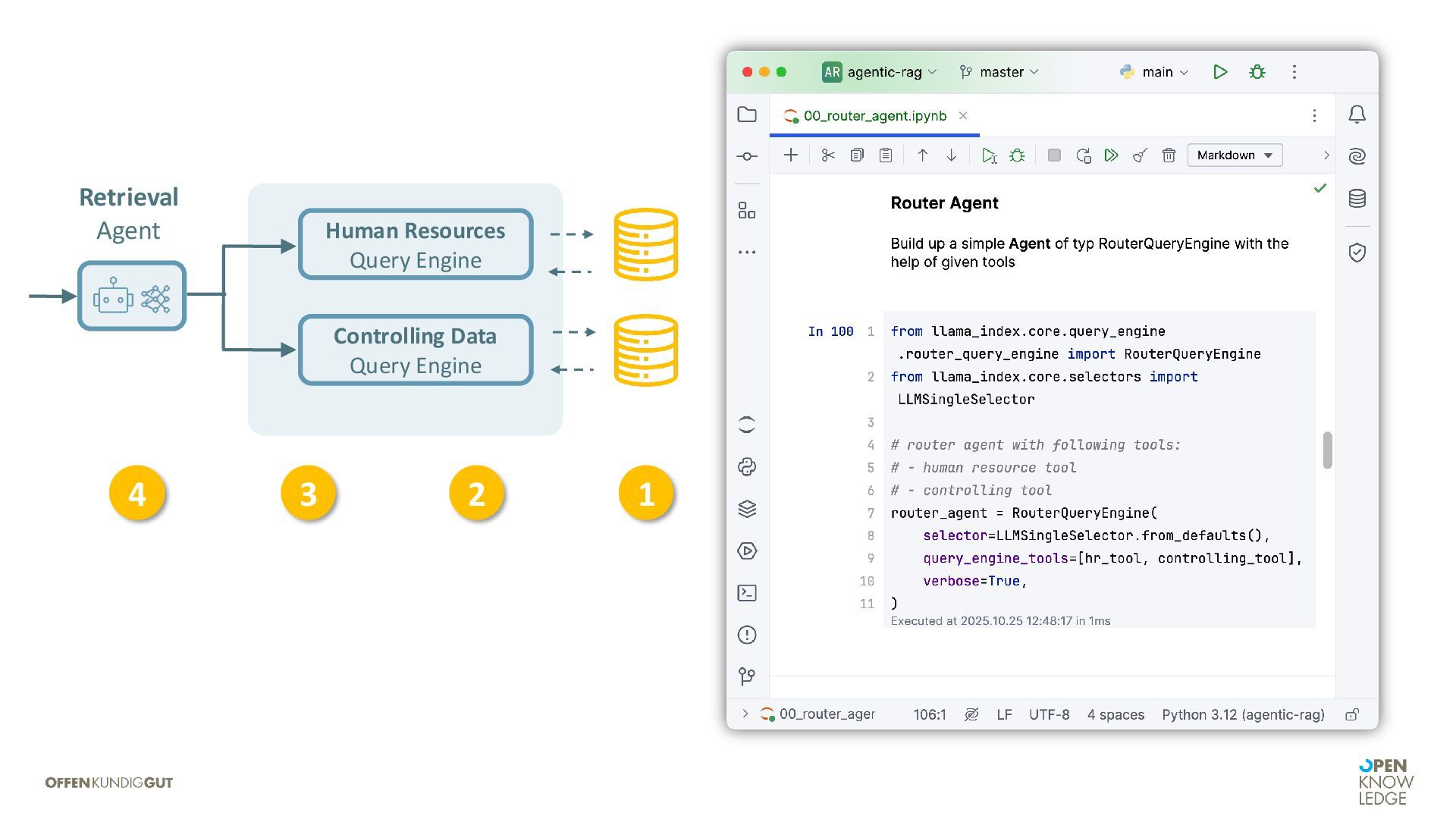This screenshot has width=1456, height=819.
Task: Run the main configuration with play button
Action: tap(1220, 72)
